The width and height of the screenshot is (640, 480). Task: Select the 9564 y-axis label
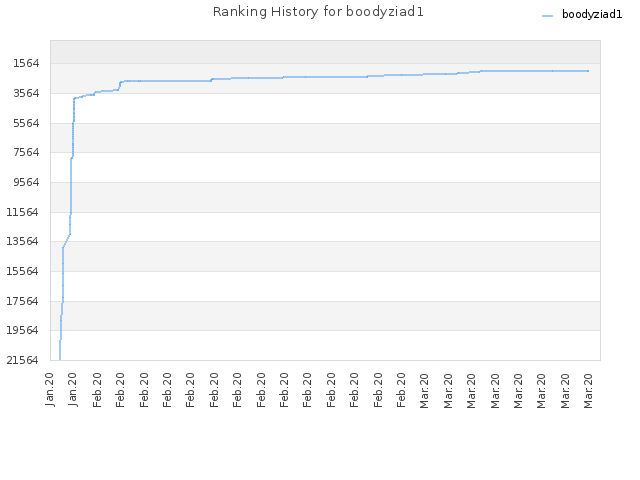point(26,182)
